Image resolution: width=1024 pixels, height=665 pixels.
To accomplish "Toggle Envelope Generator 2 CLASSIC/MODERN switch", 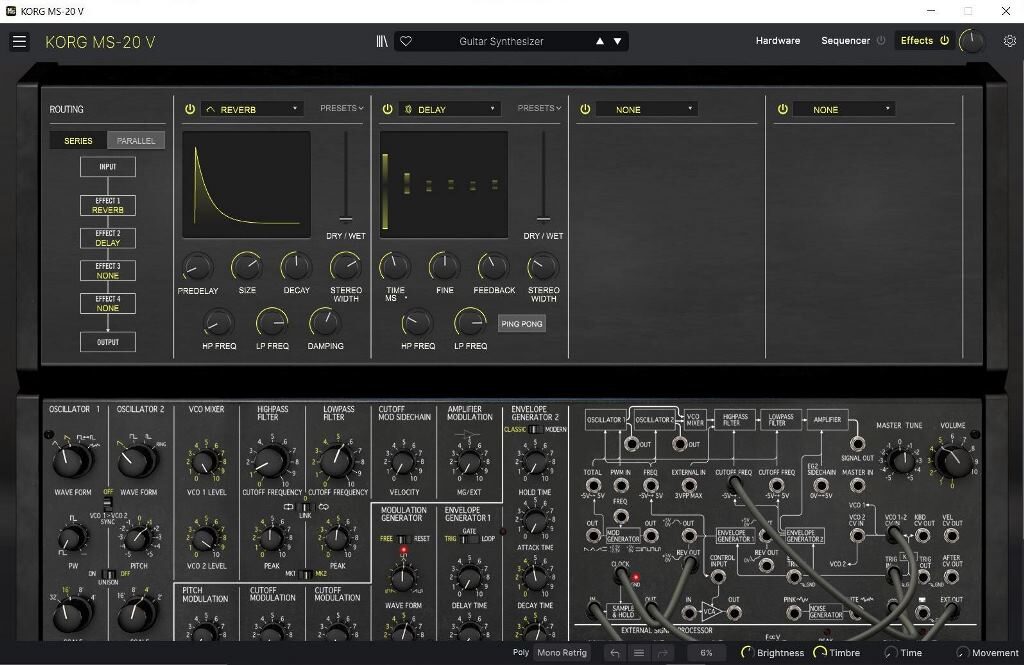I will tap(535, 429).
